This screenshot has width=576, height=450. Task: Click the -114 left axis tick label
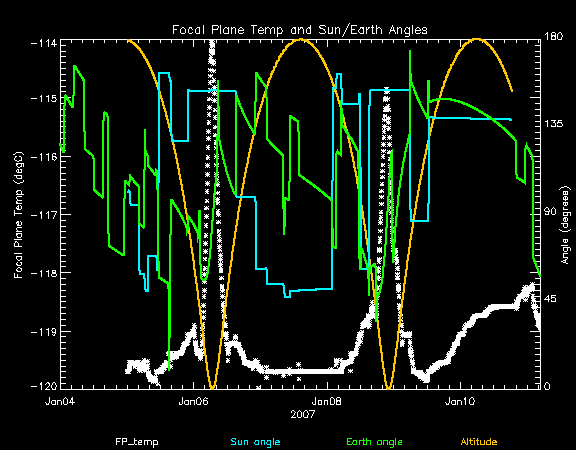pos(43,43)
